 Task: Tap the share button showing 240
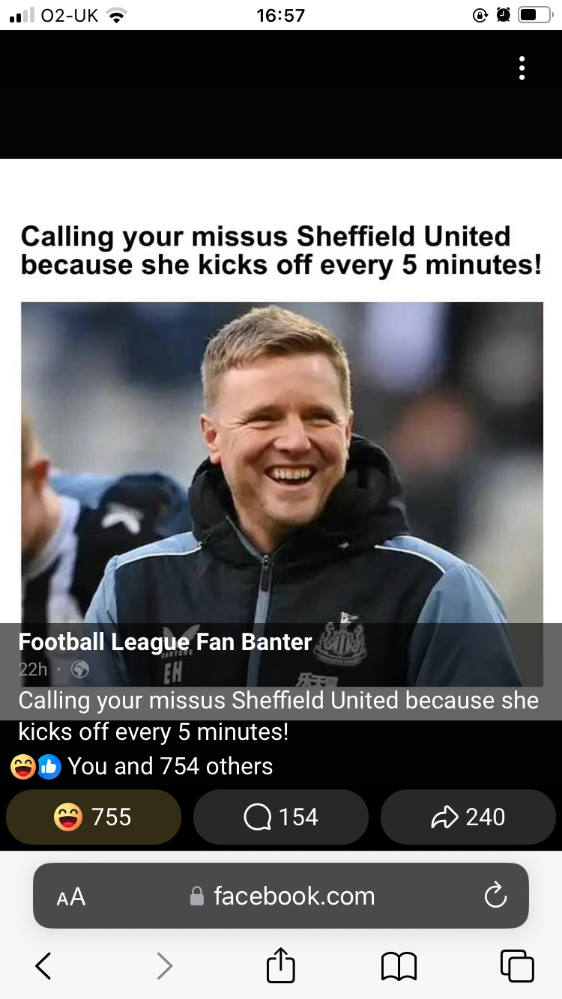(x=468, y=817)
